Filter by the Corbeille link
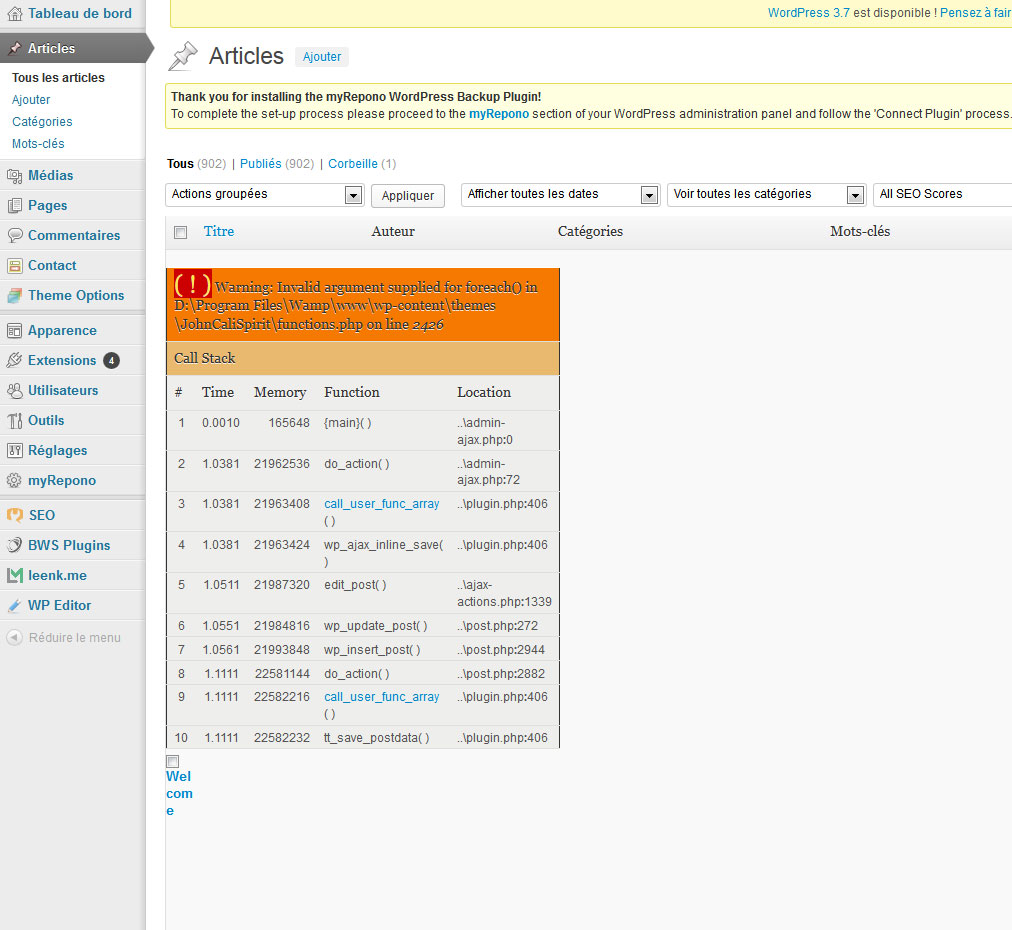 click(x=353, y=164)
